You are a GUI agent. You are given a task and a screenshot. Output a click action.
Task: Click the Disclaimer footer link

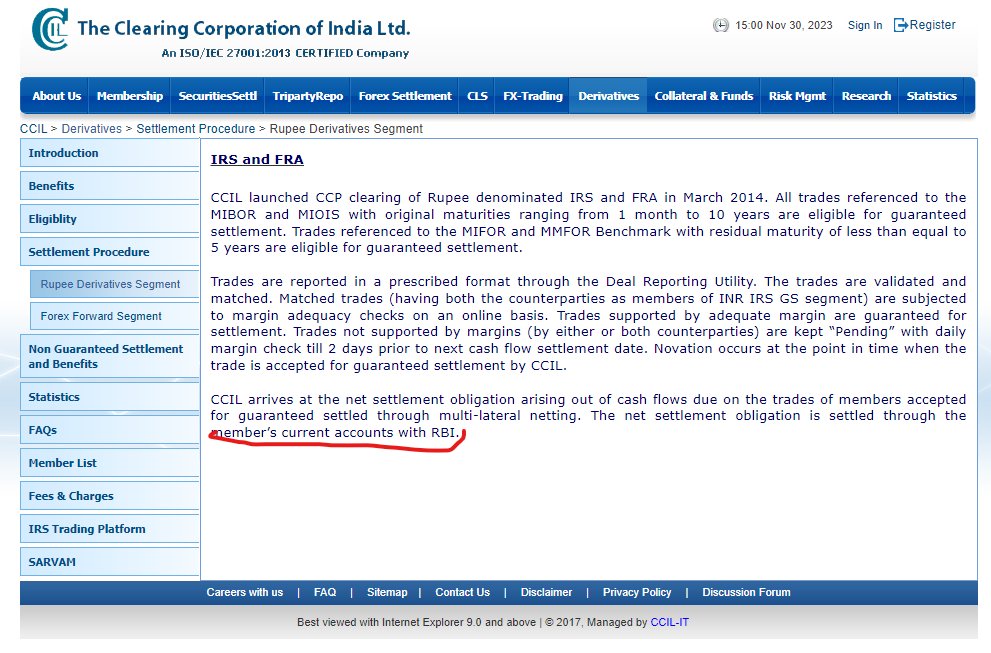pyautogui.click(x=546, y=592)
